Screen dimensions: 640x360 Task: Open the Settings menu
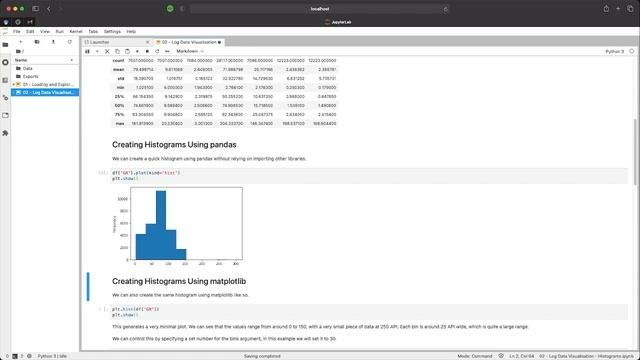112,31
